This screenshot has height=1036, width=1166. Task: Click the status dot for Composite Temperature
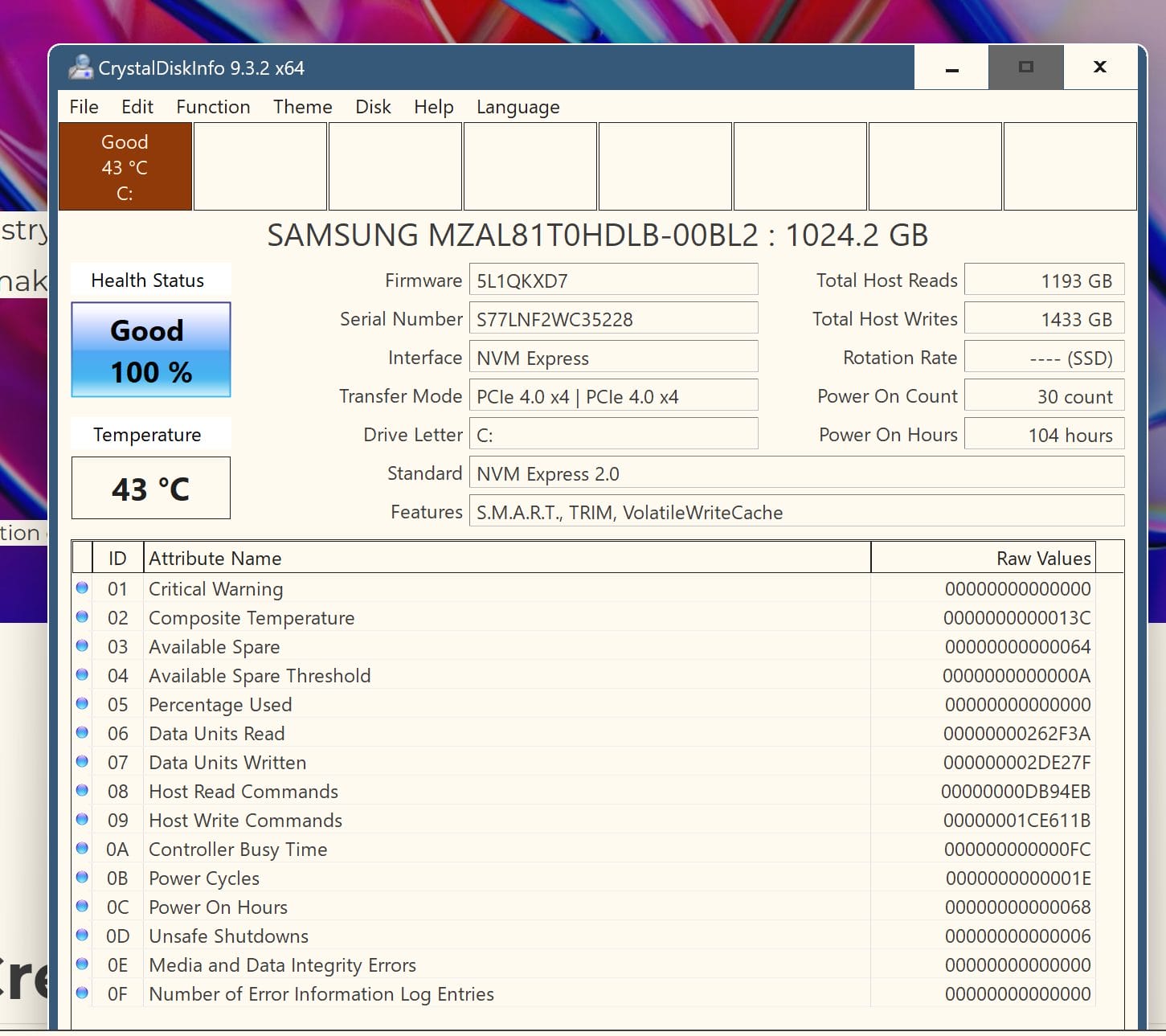(x=82, y=616)
